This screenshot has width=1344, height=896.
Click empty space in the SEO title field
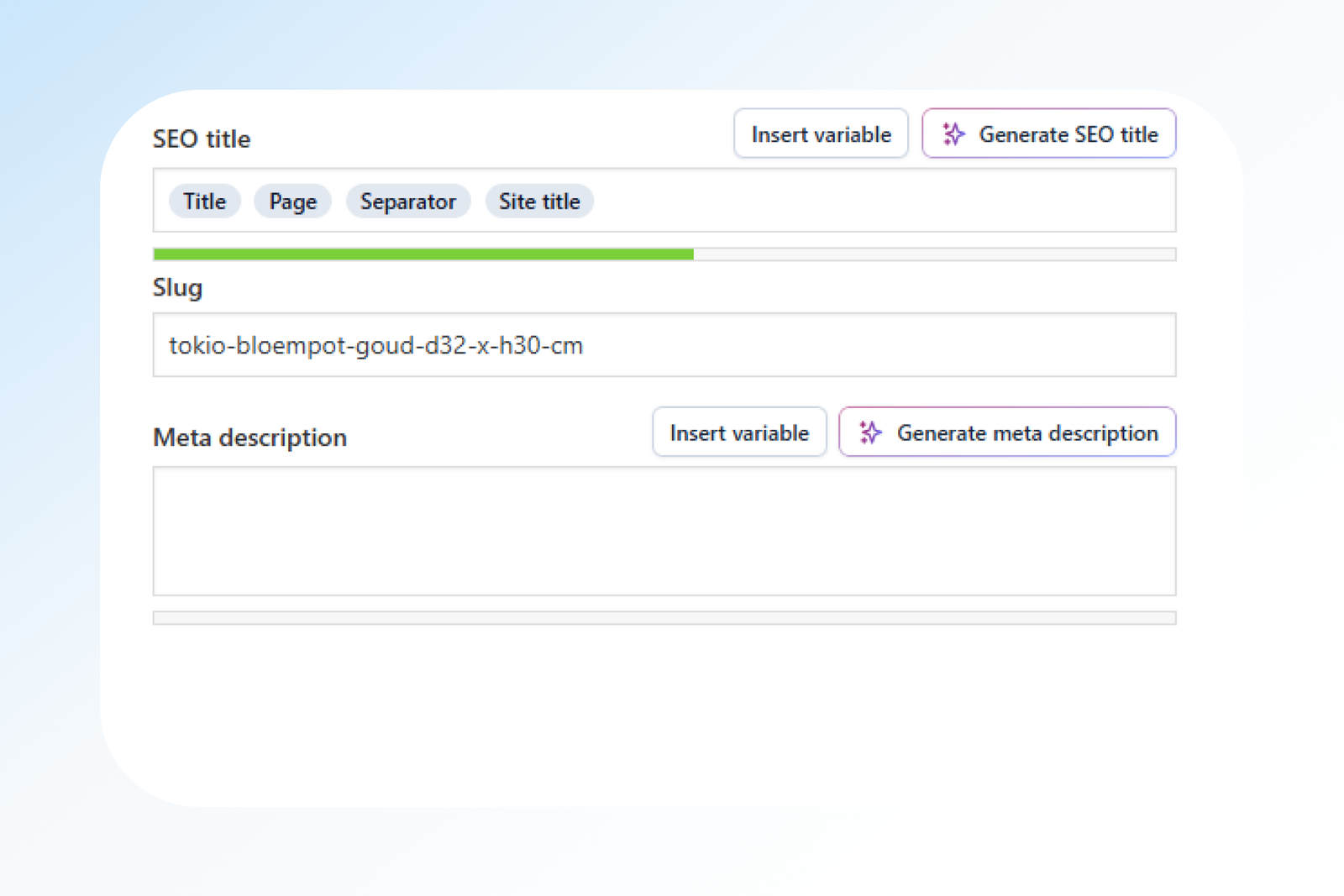(882, 202)
